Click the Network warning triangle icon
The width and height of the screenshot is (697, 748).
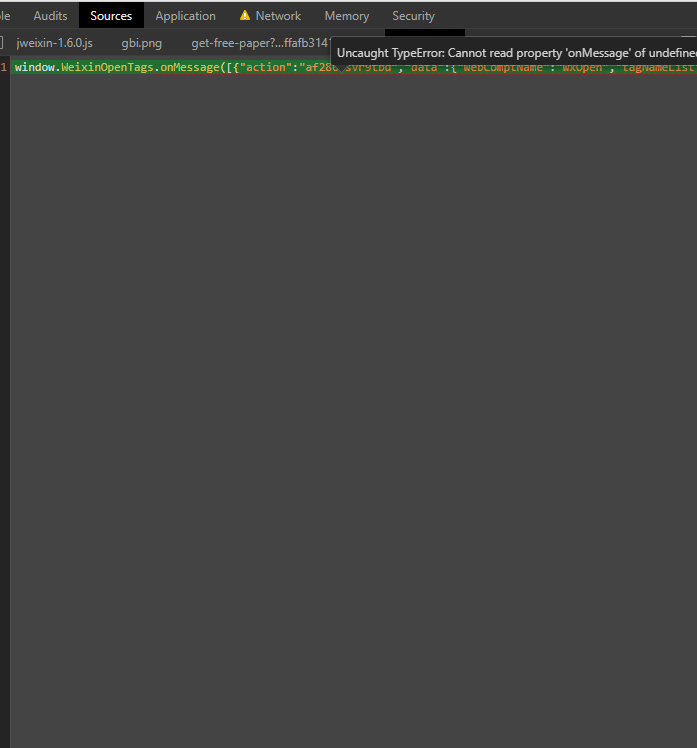coord(245,15)
